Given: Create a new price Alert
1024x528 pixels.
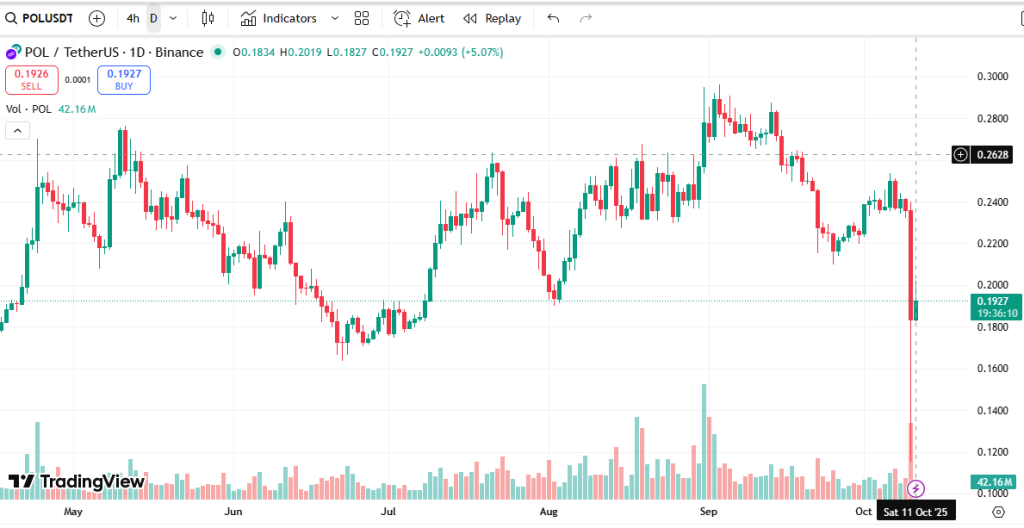Looking at the screenshot, I should [419, 18].
